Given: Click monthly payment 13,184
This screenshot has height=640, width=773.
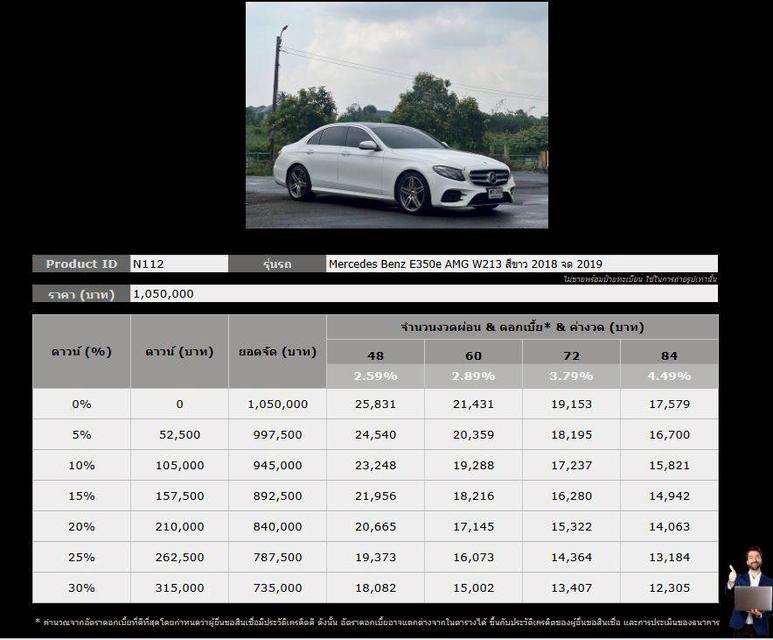Looking at the screenshot, I should [x=669, y=557].
